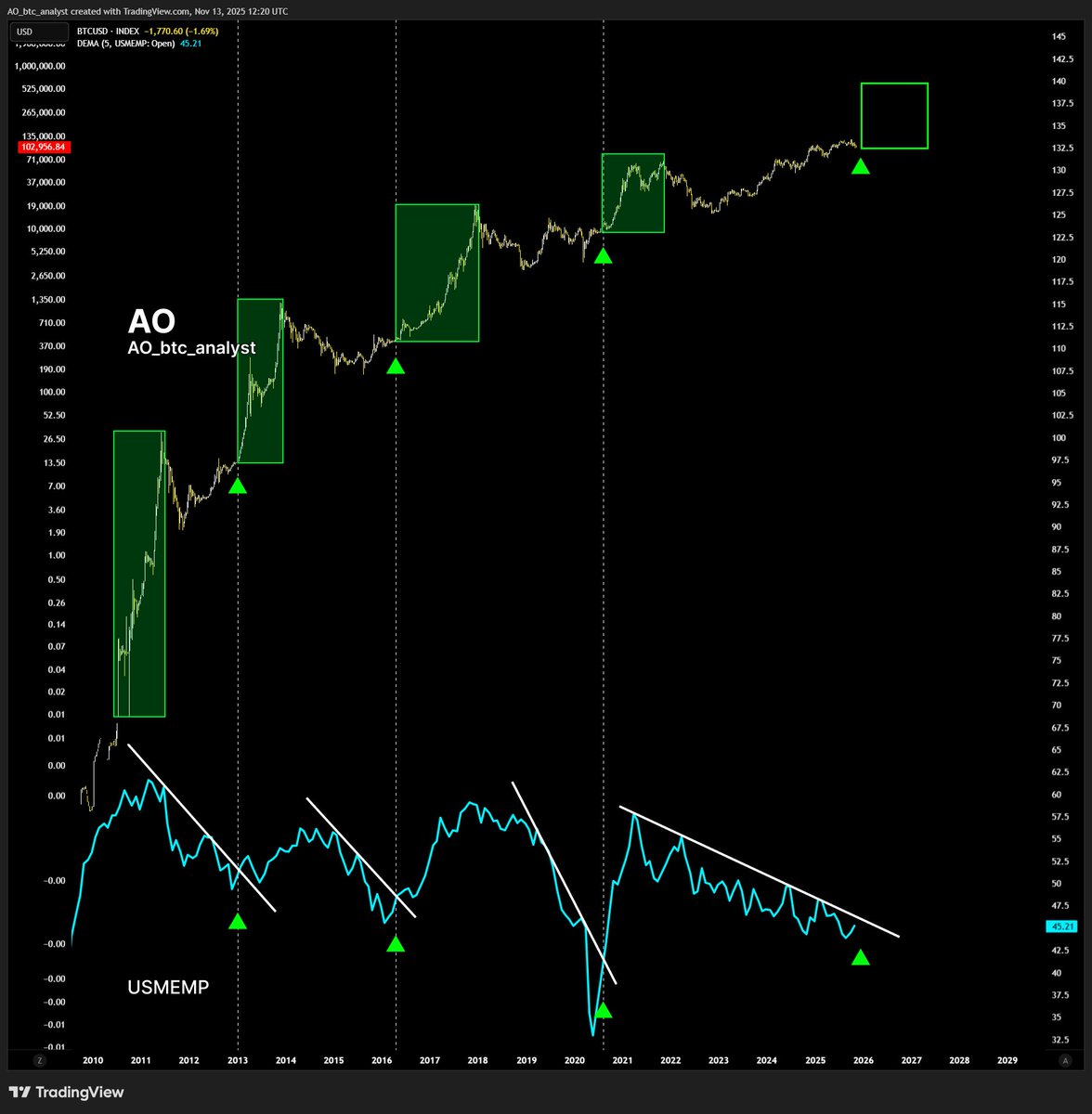
Task: Click 2017 on the time axis
Action: pyautogui.click(x=430, y=1060)
